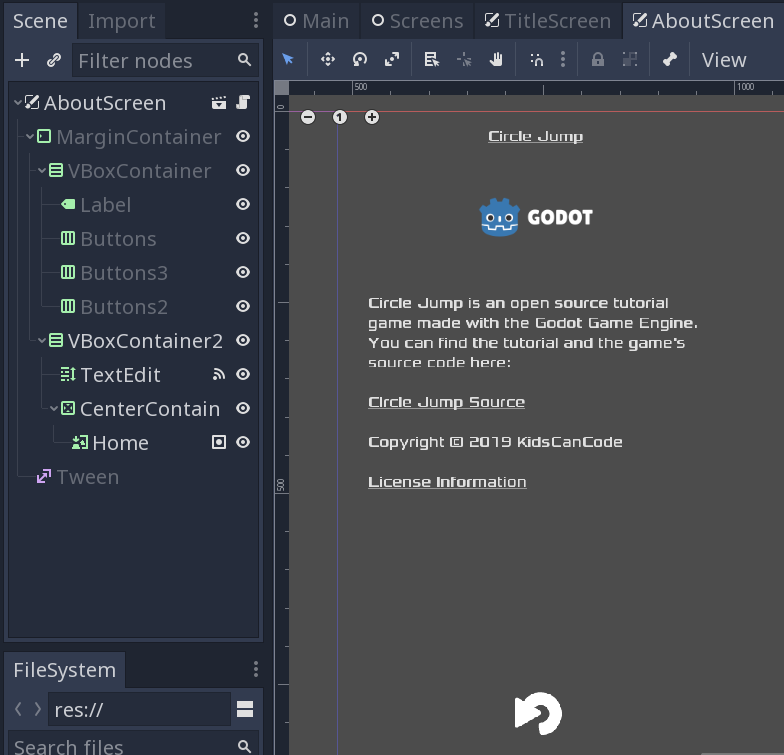Screen dimensions: 784x755
Task: Open the Screens scene tab
Action: [417, 21]
